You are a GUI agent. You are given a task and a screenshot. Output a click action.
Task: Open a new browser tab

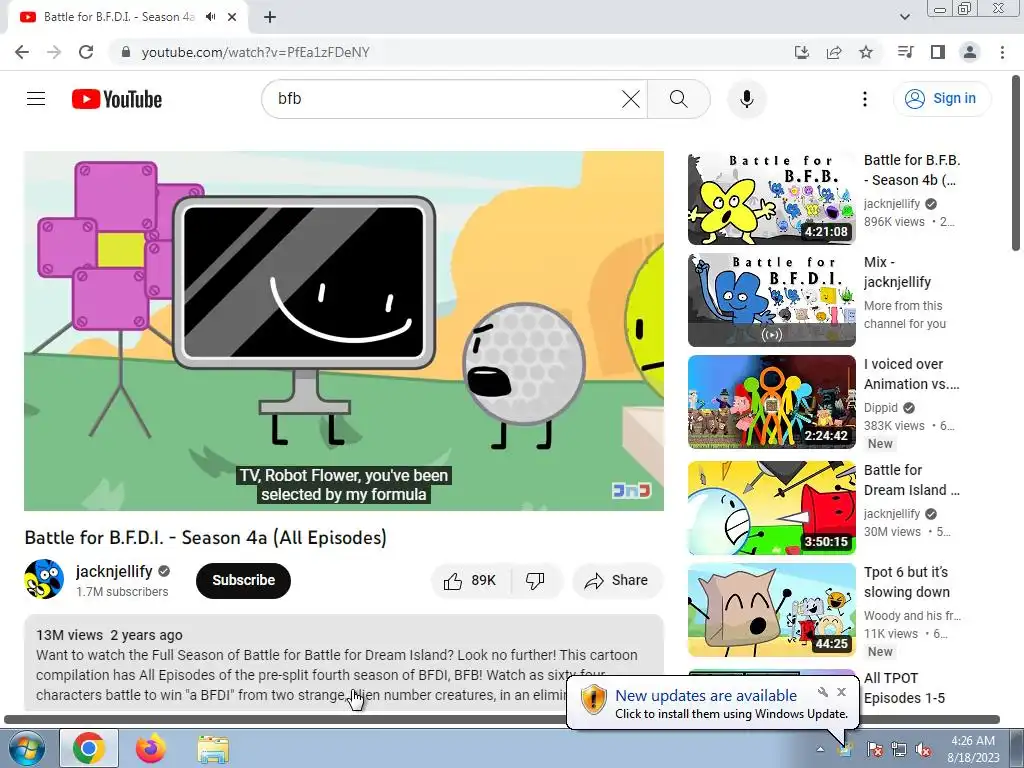click(270, 17)
